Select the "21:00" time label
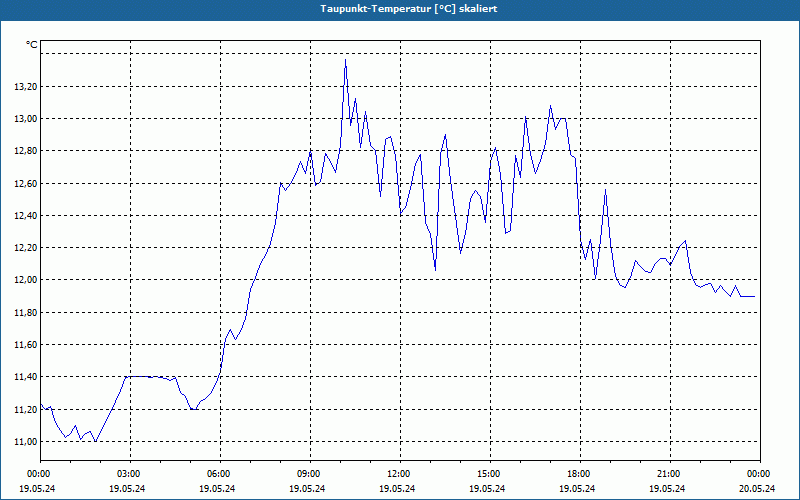Viewport: 800px width, 500px height. point(670,474)
